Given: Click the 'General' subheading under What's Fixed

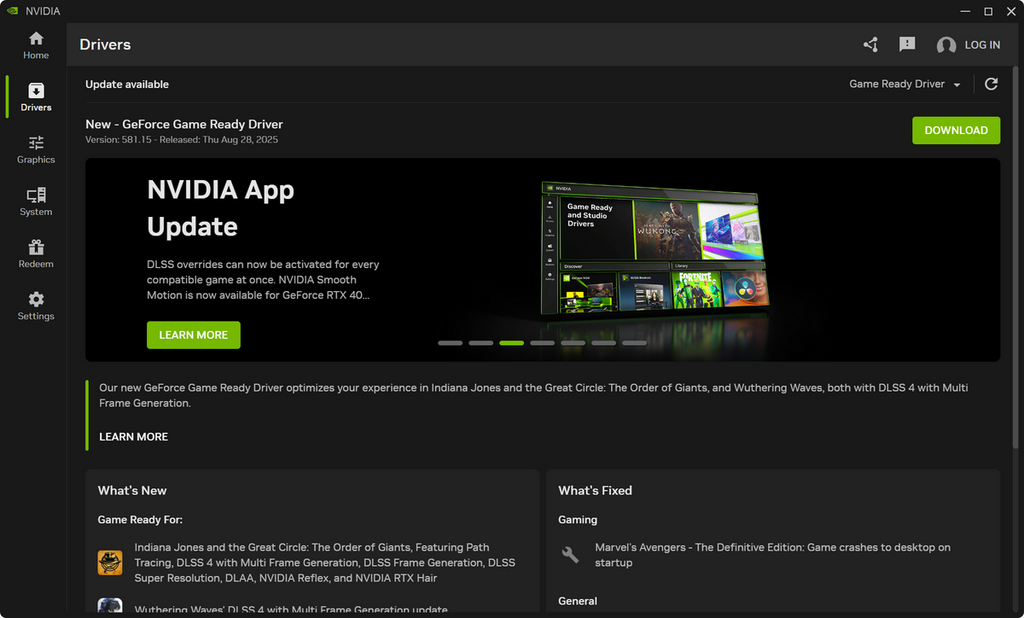Looking at the screenshot, I should coord(577,601).
